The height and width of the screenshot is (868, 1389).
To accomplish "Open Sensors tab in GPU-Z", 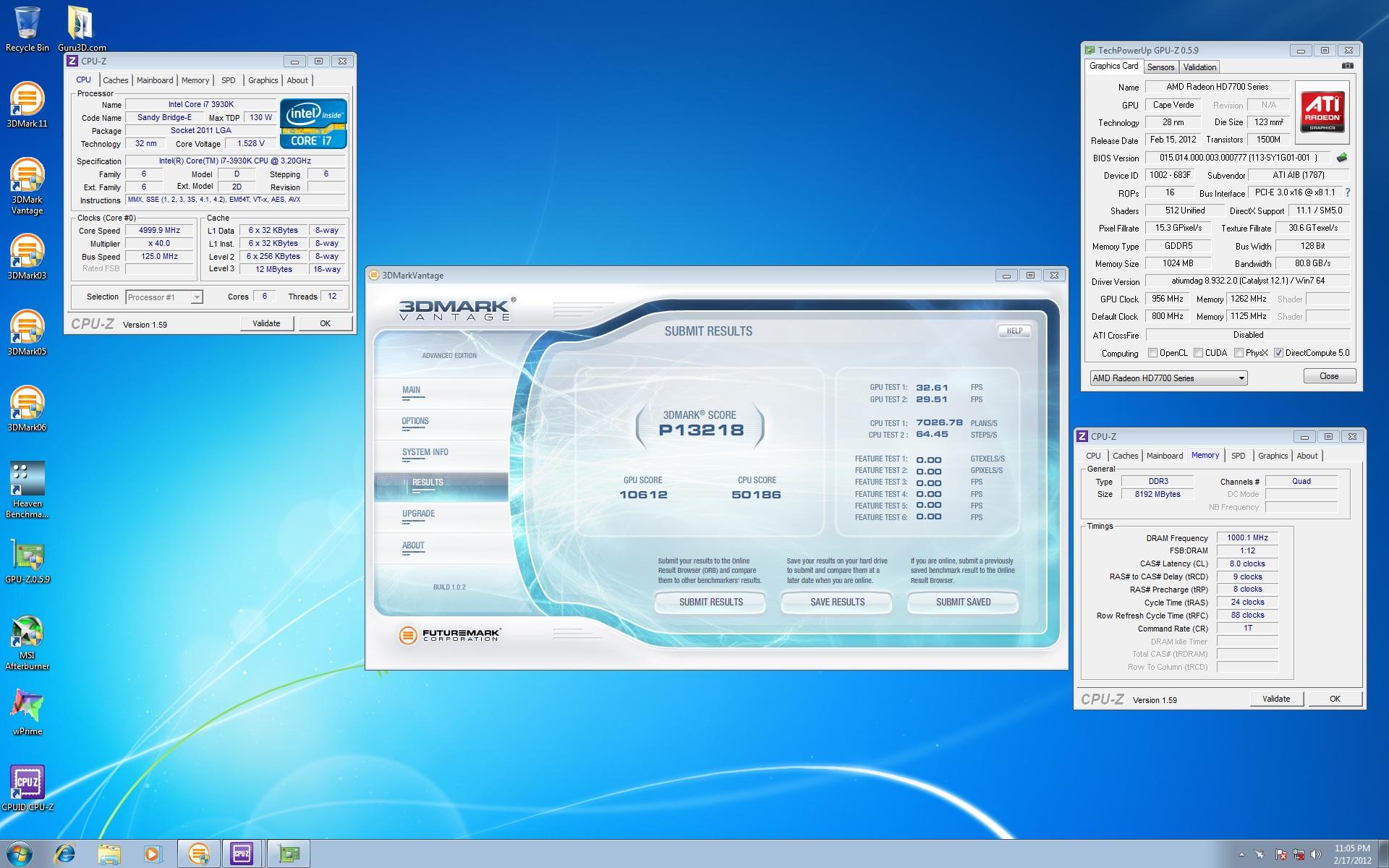I will 1160,67.
